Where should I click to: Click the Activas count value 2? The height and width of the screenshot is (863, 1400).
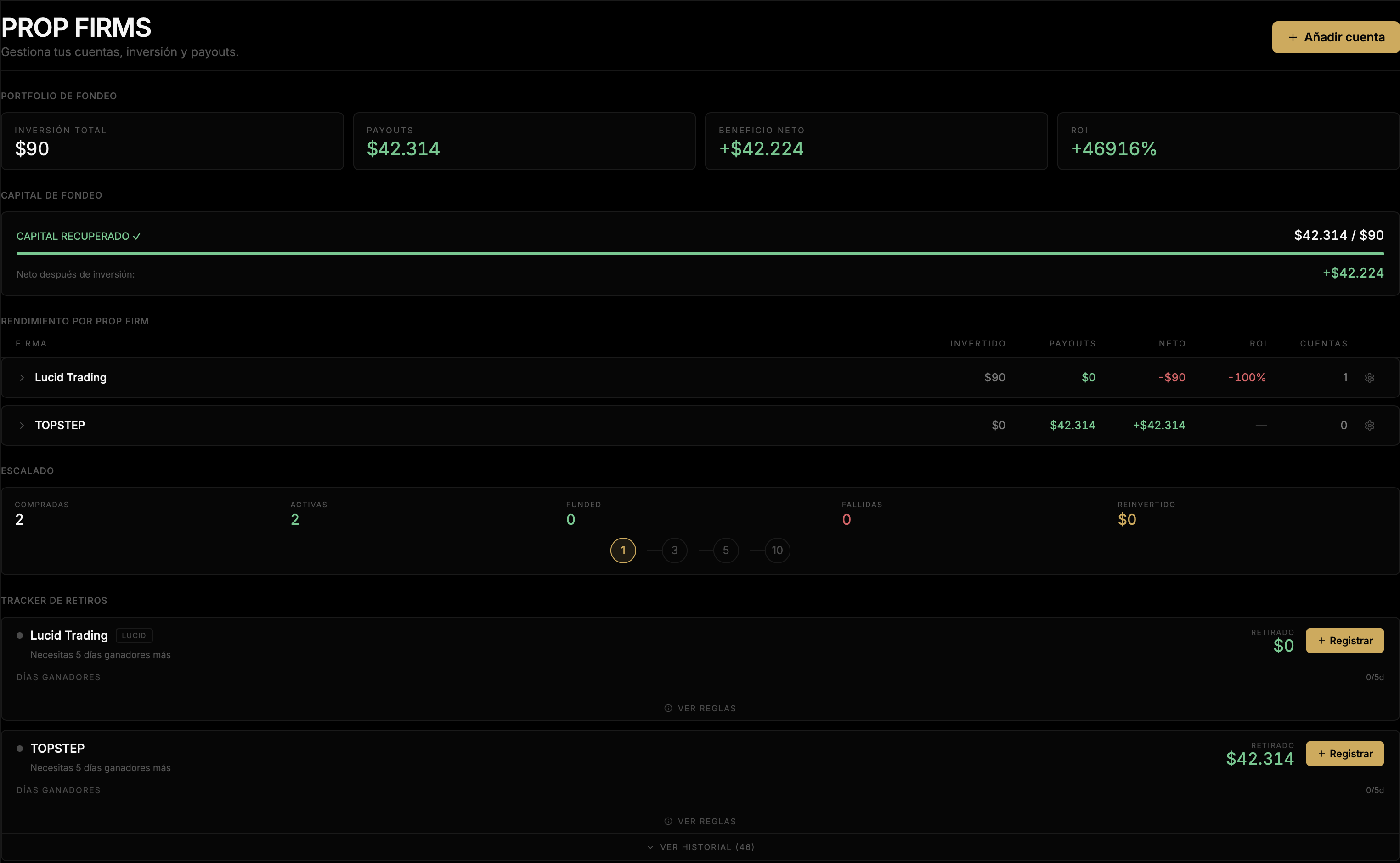[x=294, y=519]
